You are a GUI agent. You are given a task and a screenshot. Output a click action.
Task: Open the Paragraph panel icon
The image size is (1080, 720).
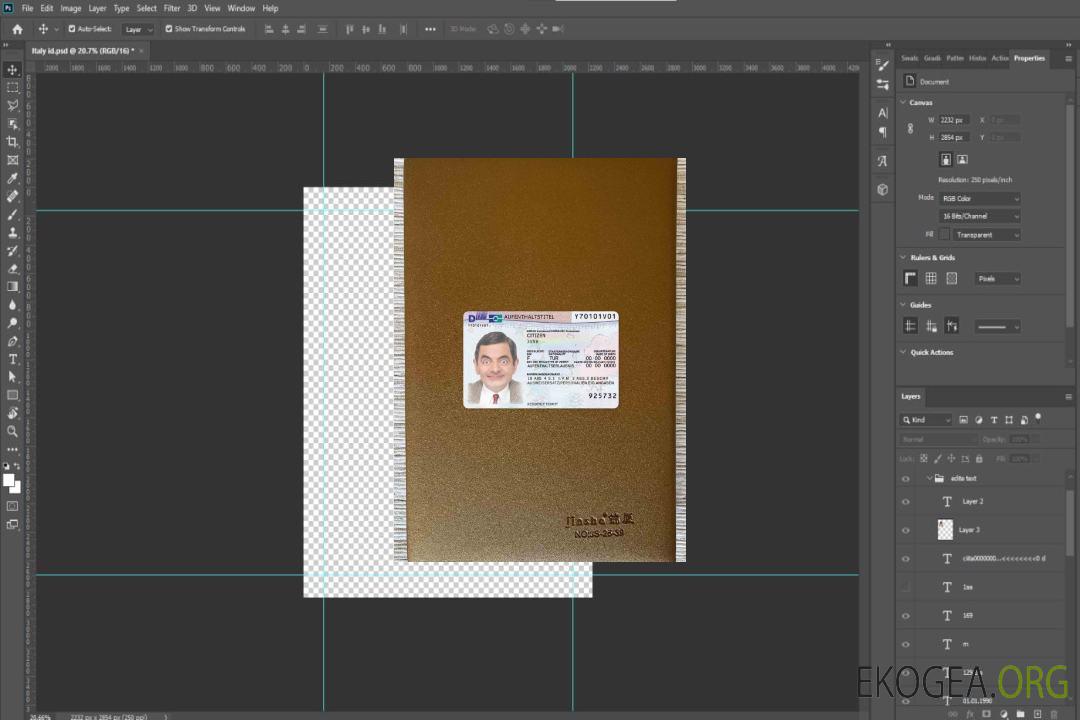click(882, 132)
